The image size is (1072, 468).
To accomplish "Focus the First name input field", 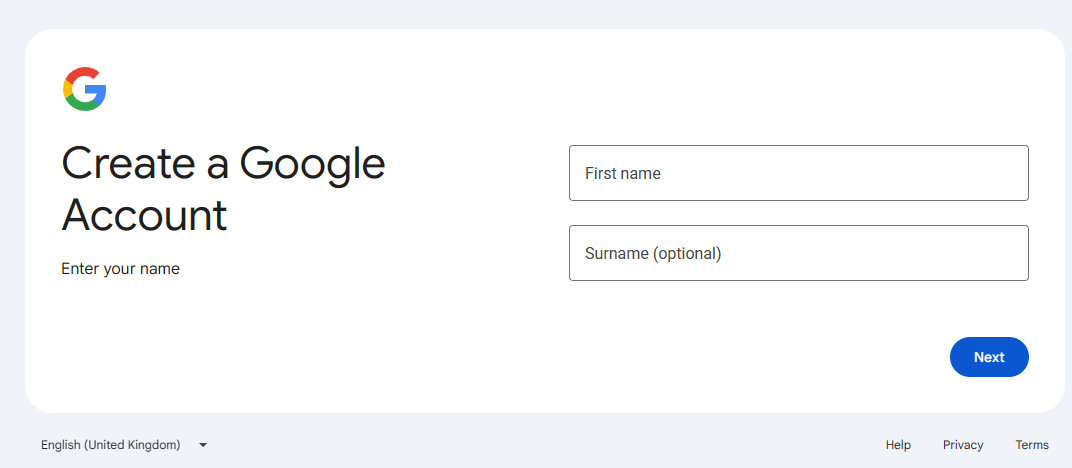I will (799, 173).
